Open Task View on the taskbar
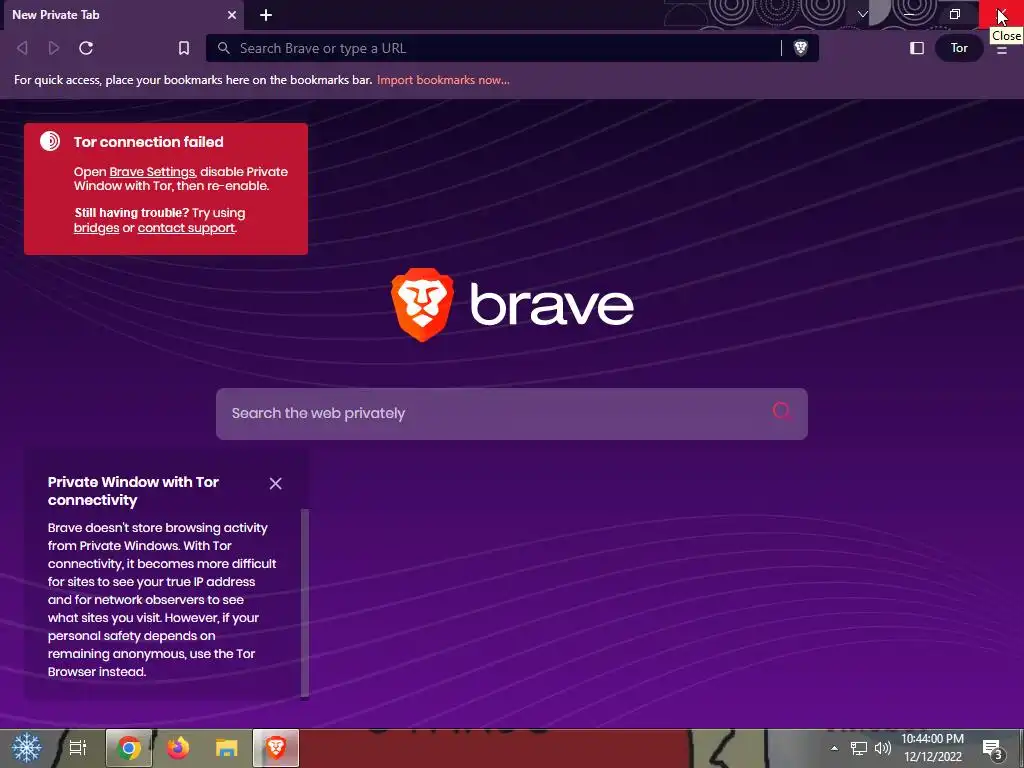This screenshot has width=1024, height=768. point(78,748)
